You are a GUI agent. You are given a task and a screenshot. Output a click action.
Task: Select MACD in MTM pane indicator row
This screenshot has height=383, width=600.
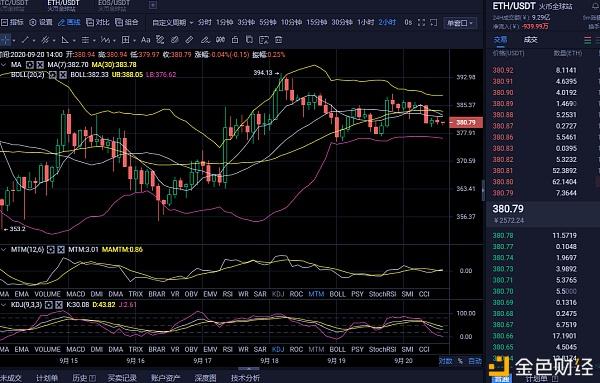coord(76,294)
